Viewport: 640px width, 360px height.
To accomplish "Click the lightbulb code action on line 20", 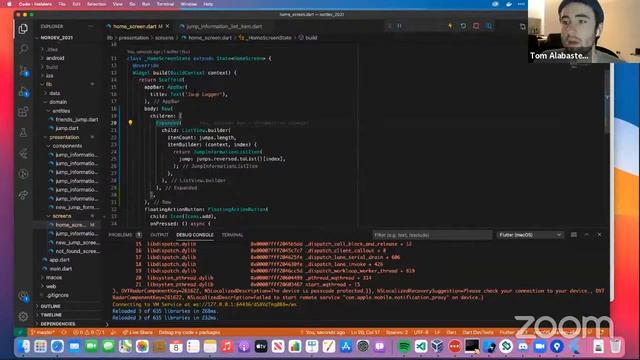I will [x=131, y=122].
